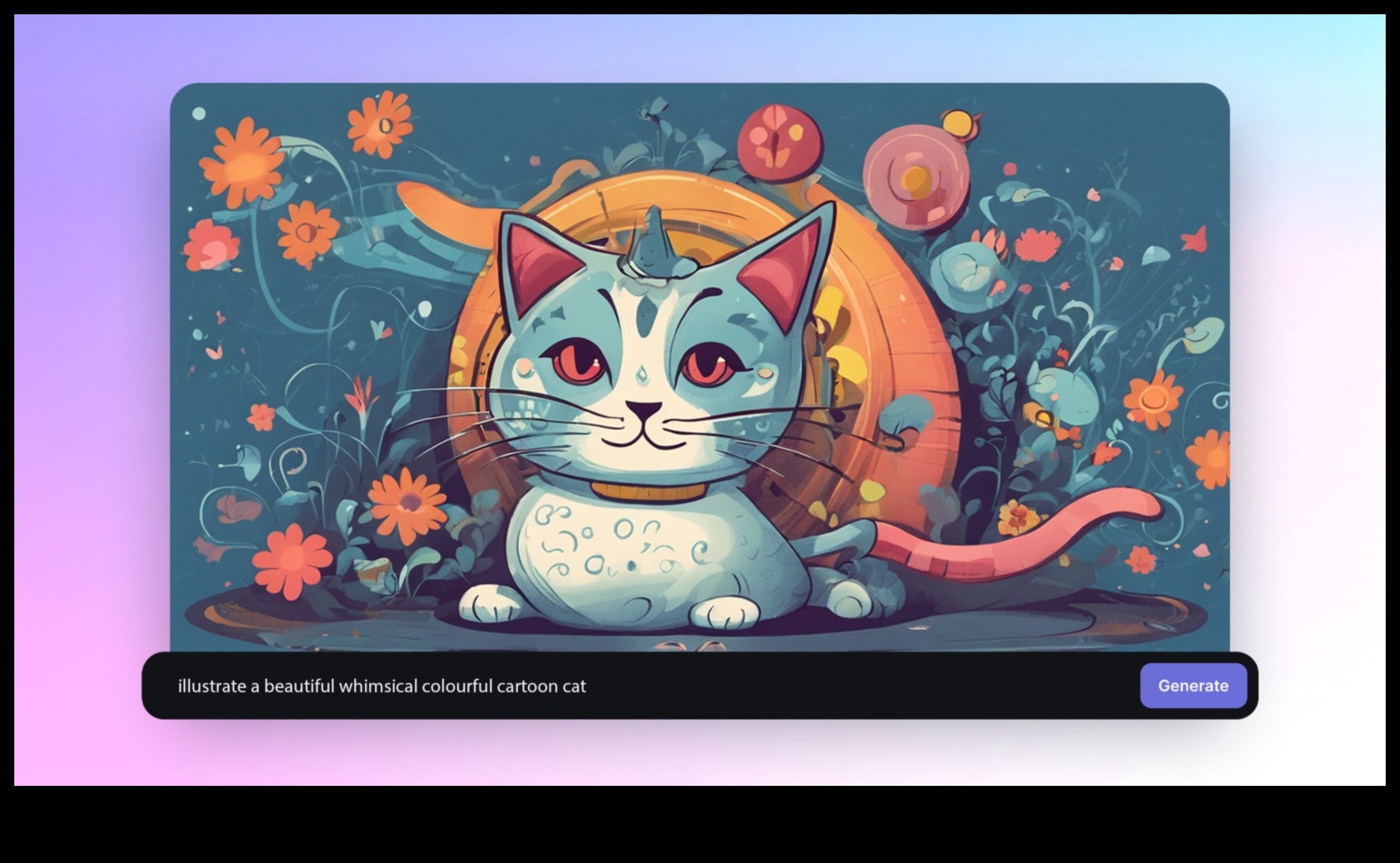Image resolution: width=1400 pixels, height=863 pixels.
Task: Click the Generate button
Action: pos(1193,686)
